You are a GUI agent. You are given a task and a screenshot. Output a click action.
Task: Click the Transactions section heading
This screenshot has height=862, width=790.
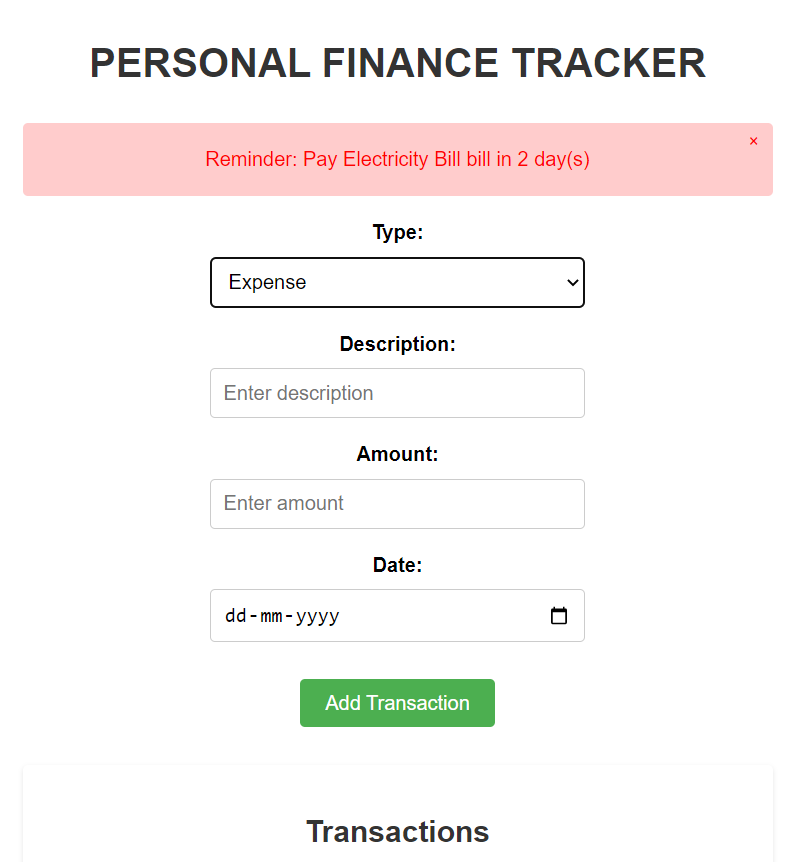397,831
